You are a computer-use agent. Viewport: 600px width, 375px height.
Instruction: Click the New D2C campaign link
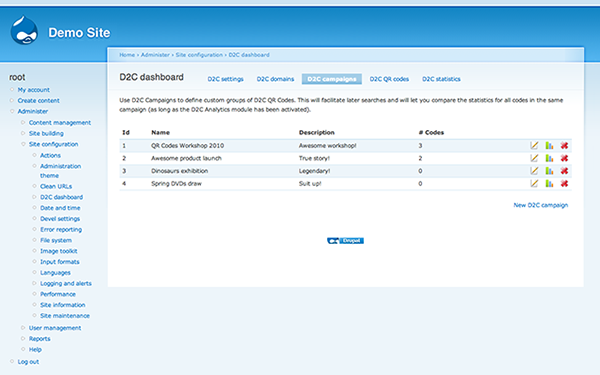tap(541, 205)
